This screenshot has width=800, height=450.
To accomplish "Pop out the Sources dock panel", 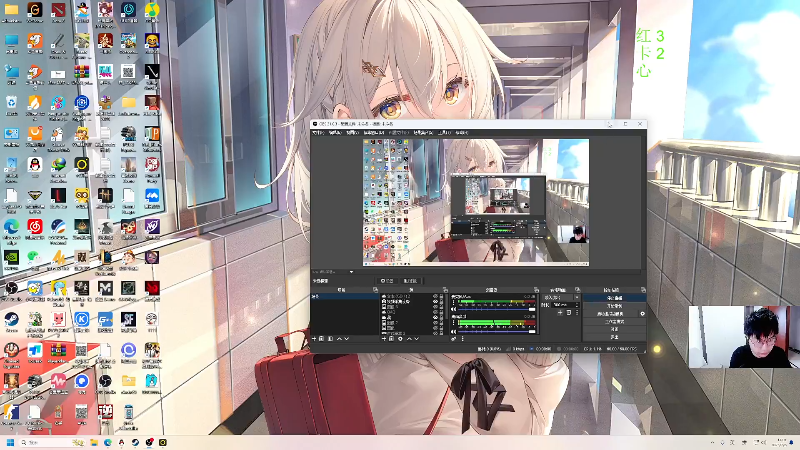I will click(445, 290).
